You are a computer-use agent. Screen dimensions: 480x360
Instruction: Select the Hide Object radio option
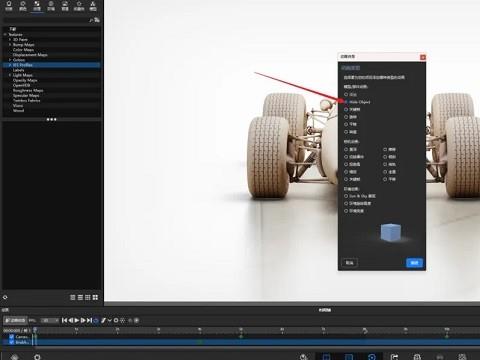coord(347,102)
